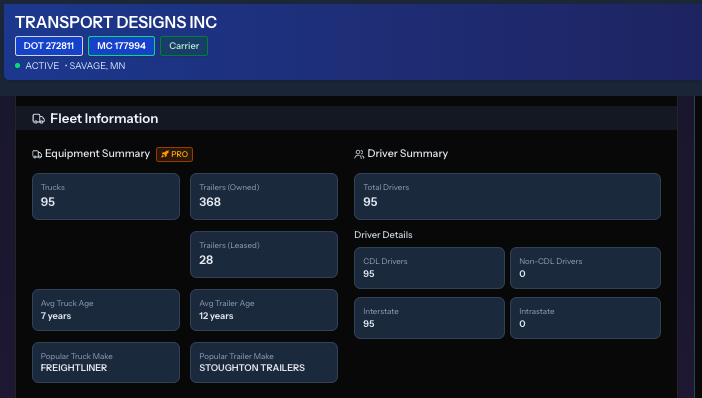Viewport: 702px width, 398px height.
Task: Select the Trailers (Leased) 28 card
Action: (x=264, y=254)
